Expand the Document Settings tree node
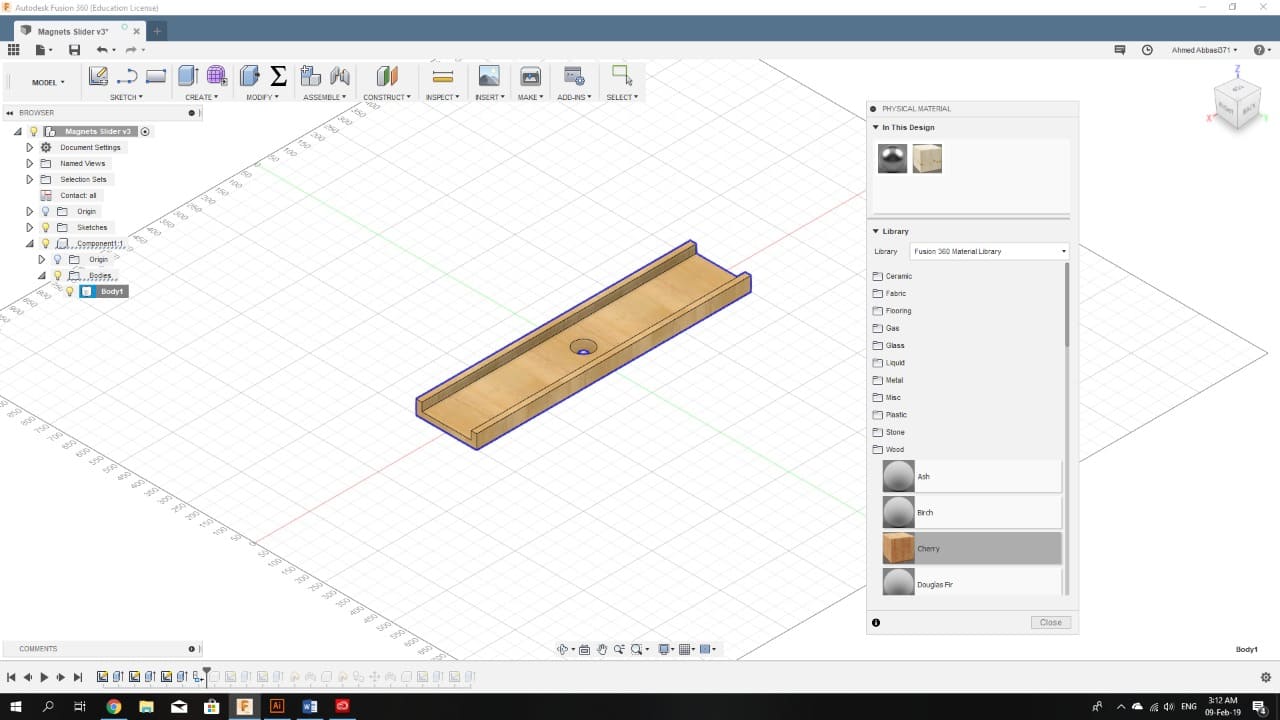The image size is (1280, 720). point(30,147)
